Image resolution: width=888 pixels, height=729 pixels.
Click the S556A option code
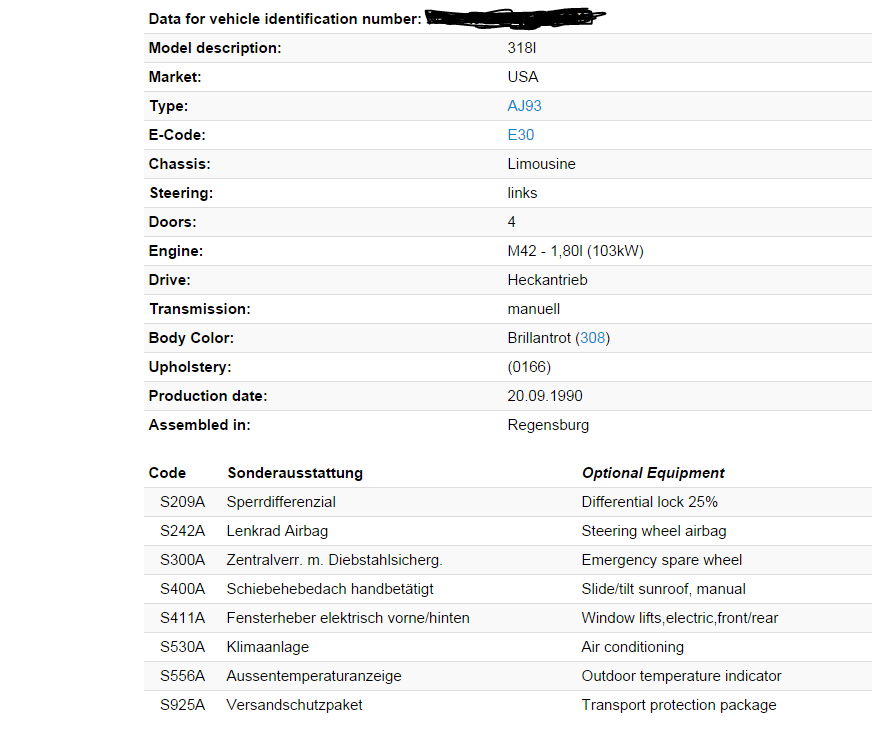pos(182,676)
